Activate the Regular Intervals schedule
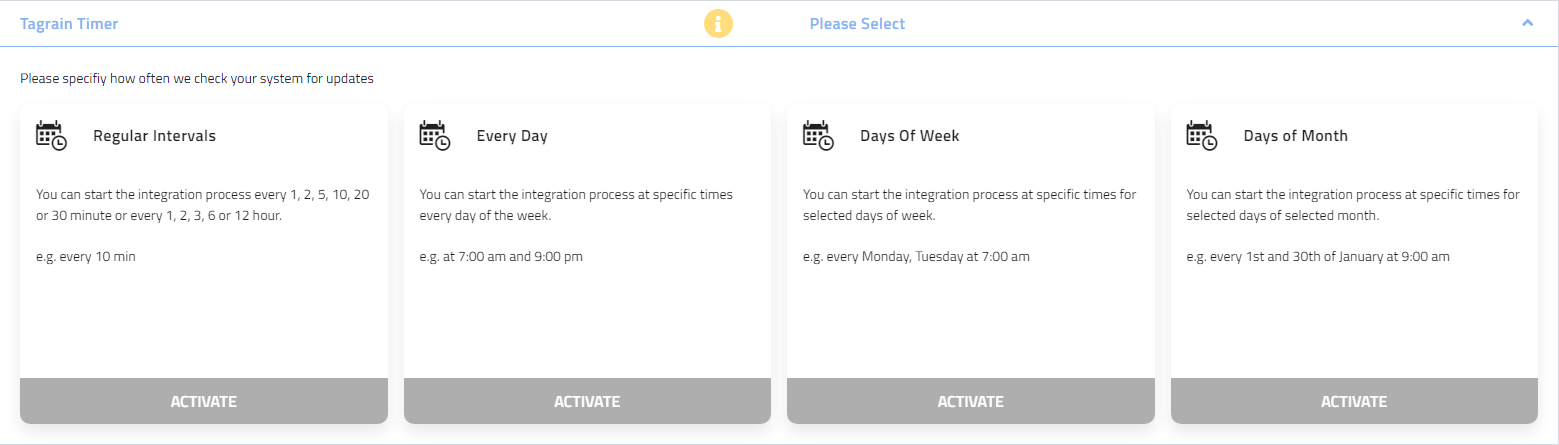 tap(204, 402)
